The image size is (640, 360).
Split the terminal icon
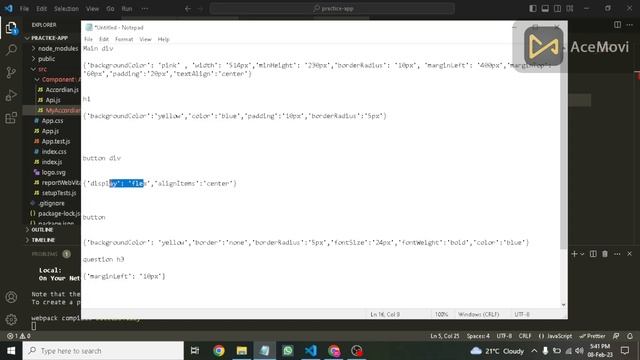coord(593,254)
